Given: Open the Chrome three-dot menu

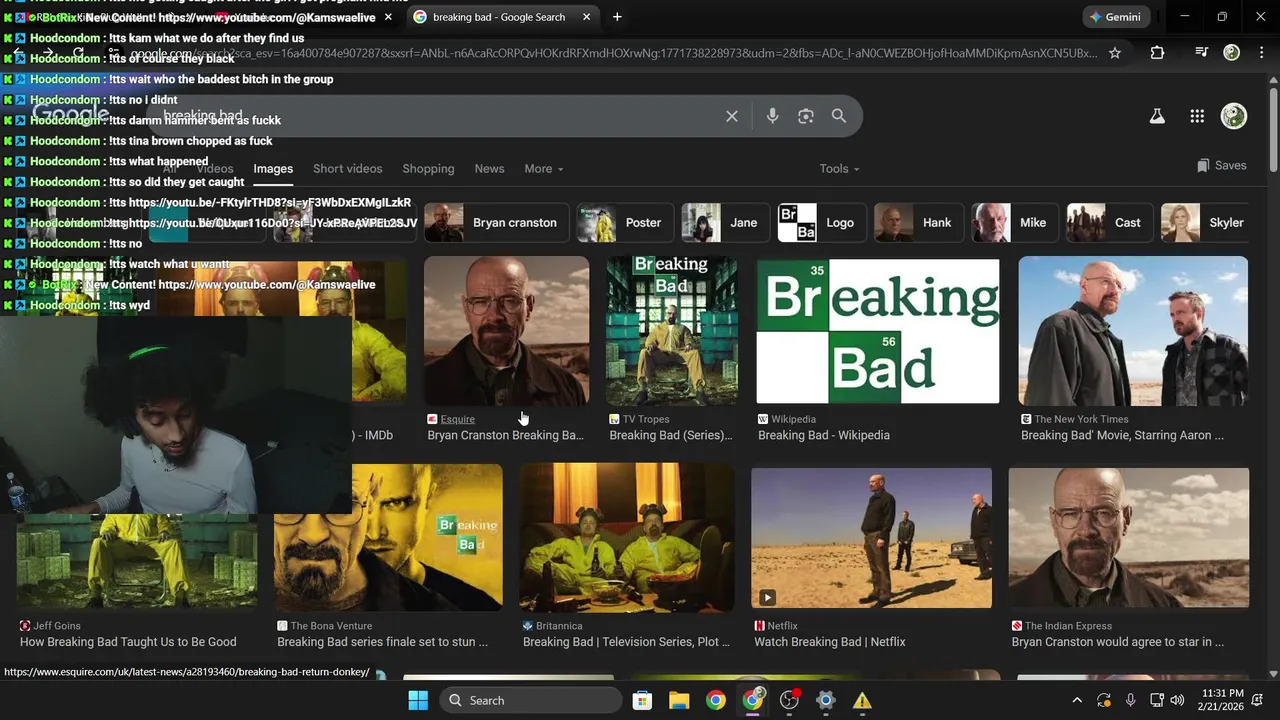Looking at the screenshot, I should click(1262, 53).
